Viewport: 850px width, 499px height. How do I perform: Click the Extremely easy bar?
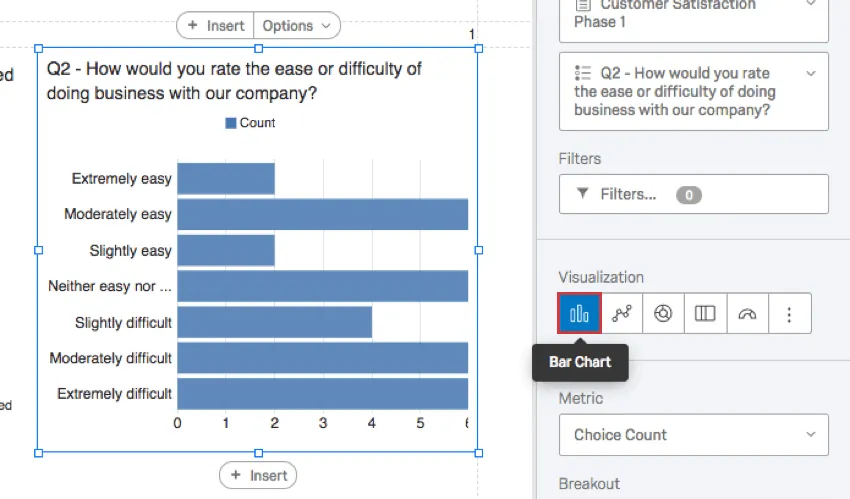[x=226, y=179]
